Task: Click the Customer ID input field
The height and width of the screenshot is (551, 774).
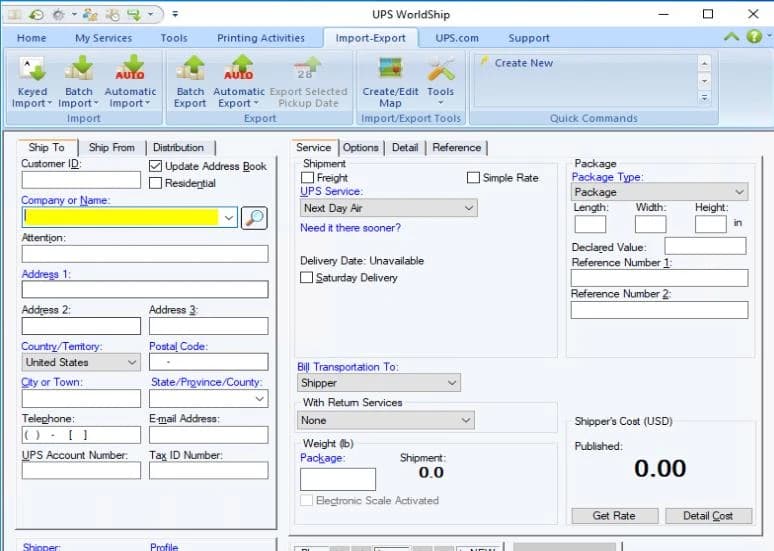Action: 81,180
